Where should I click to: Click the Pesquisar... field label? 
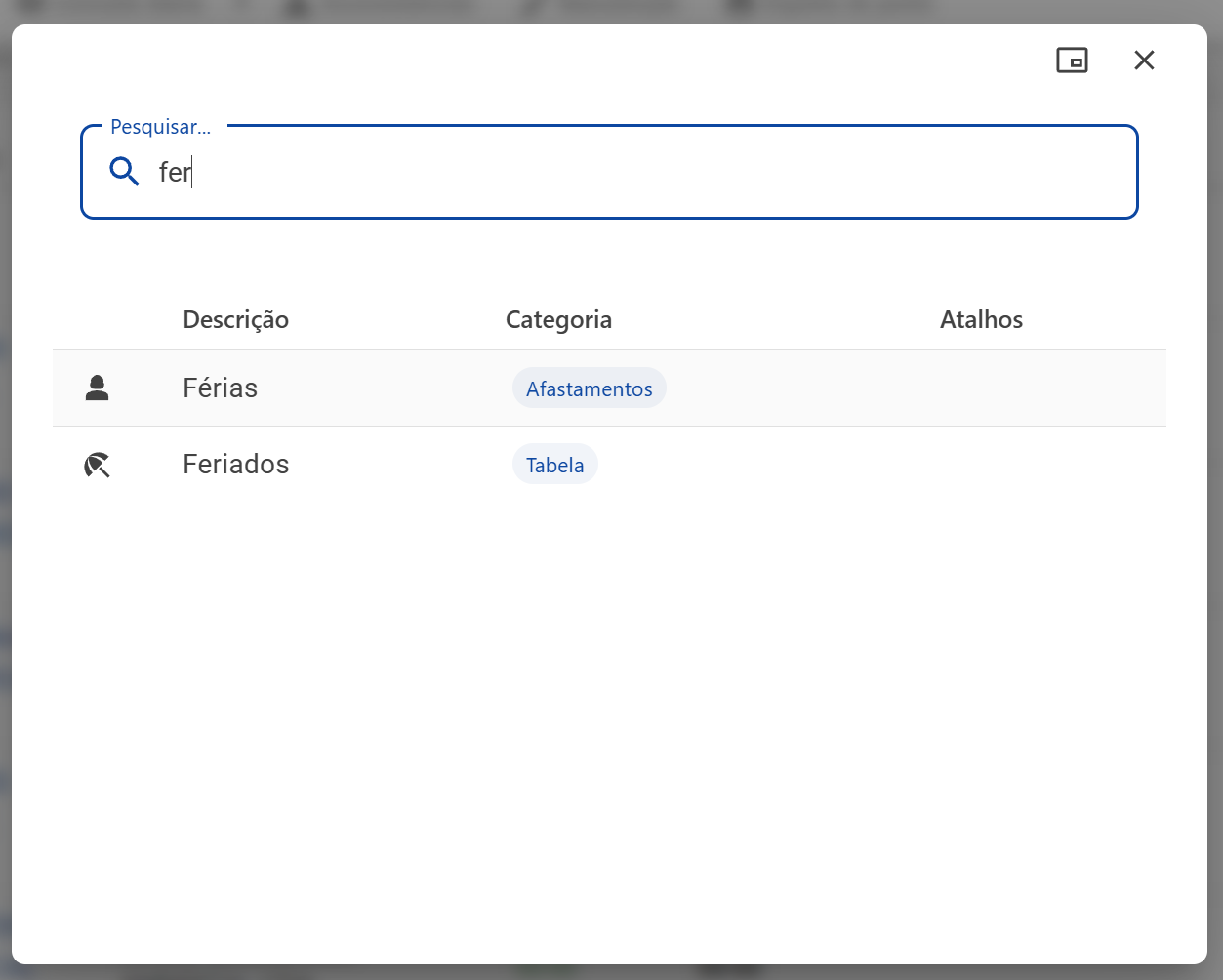click(x=160, y=127)
